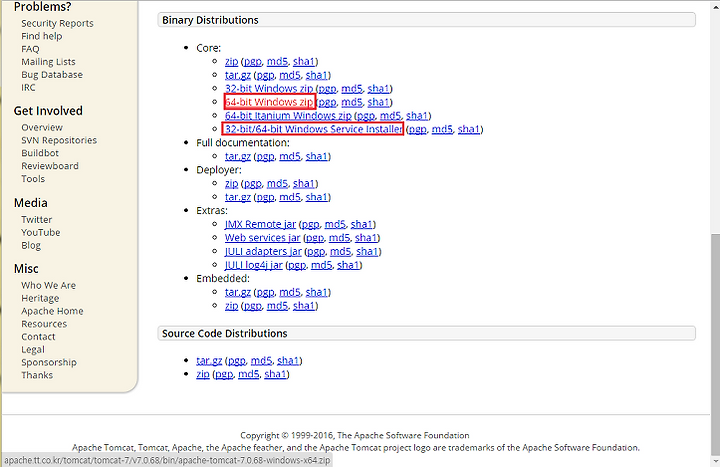
Task: Open the Twitter media link
Action: 36,219
